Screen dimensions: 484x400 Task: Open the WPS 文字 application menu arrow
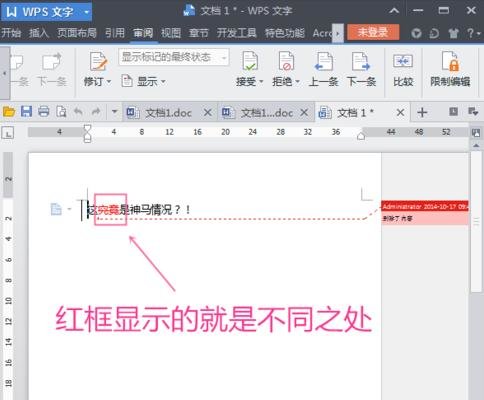tap(86, 12)
